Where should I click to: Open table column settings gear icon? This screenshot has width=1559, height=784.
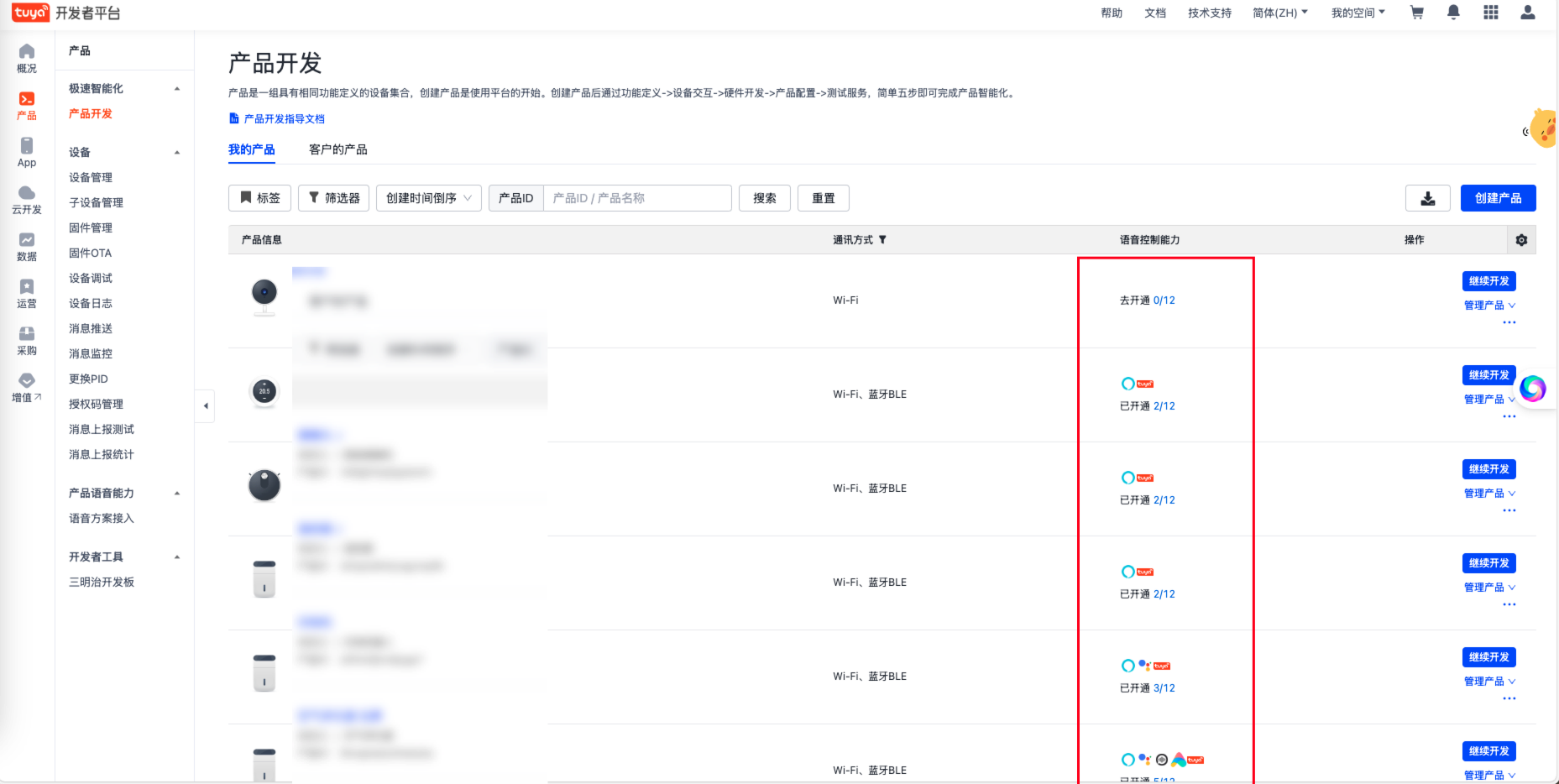click(x=1521, y=240)
